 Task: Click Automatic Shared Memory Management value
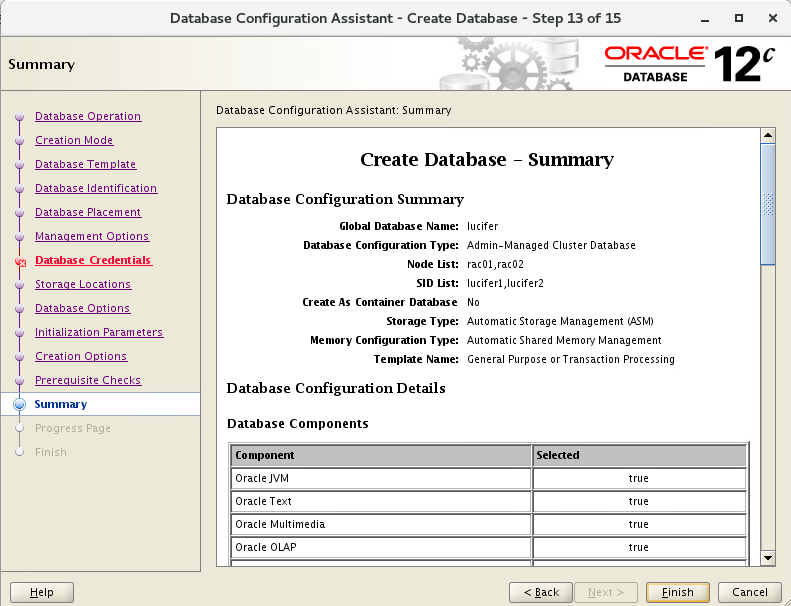(x=564, y=341)
